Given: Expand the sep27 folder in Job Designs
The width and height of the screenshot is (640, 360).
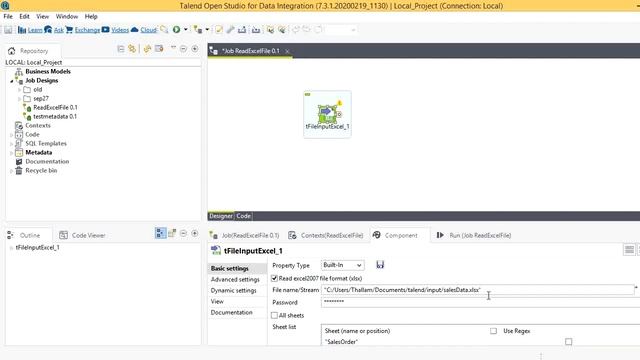Looking at the screenshot, I should 19,99.
